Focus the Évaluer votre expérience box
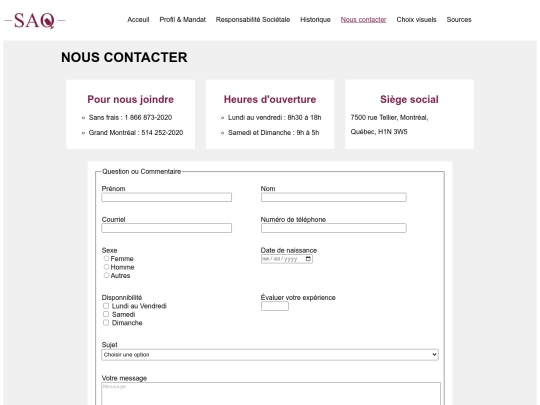The image size is (540, 405). [275, 306]
